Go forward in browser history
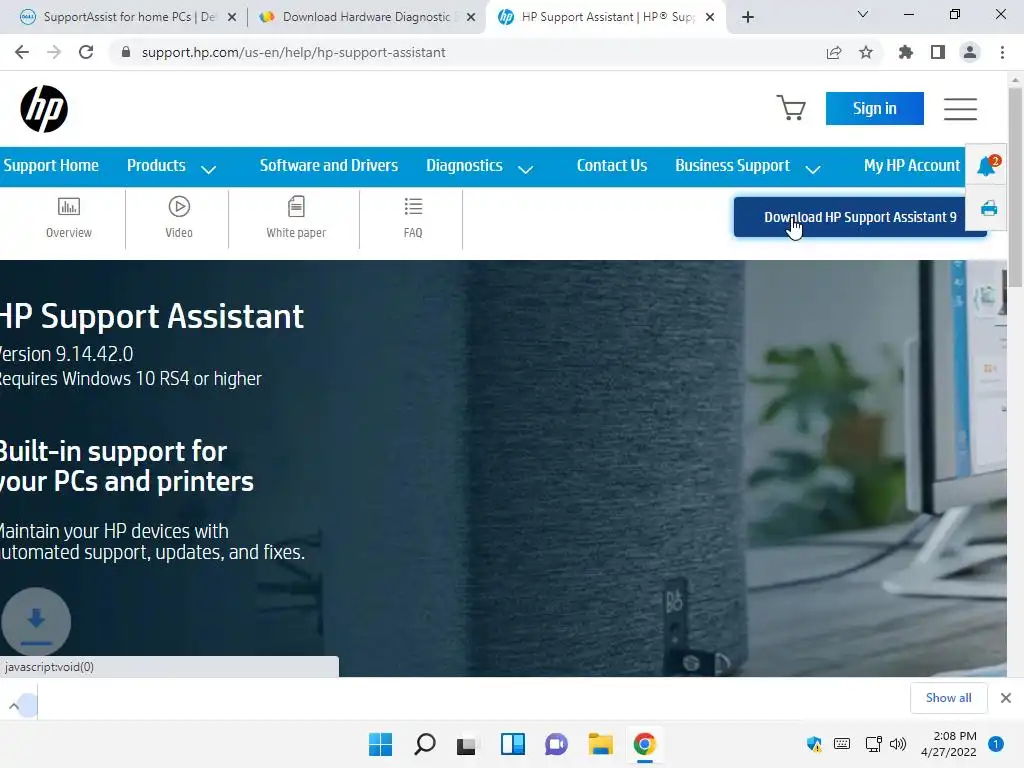This screenshot has width=1024, height=768. pos(54,52)
